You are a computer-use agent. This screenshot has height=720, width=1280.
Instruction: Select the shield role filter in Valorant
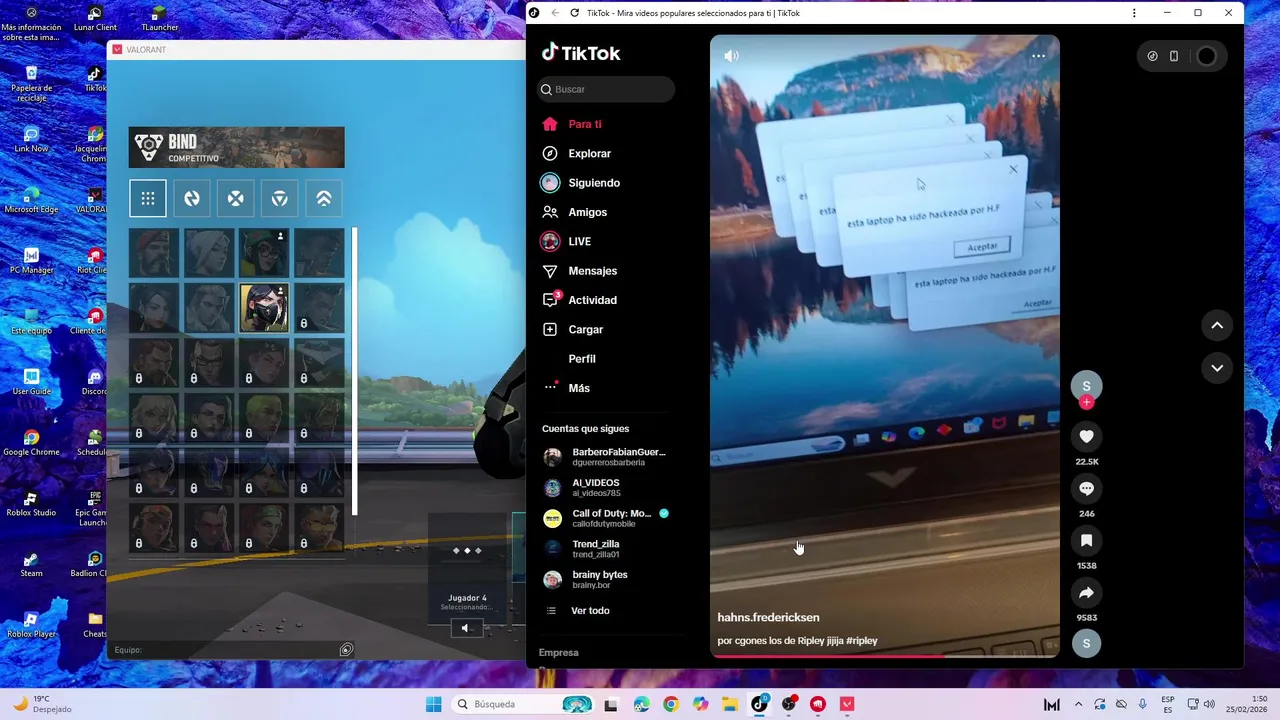pyautogui.click(x=280, y=198)
